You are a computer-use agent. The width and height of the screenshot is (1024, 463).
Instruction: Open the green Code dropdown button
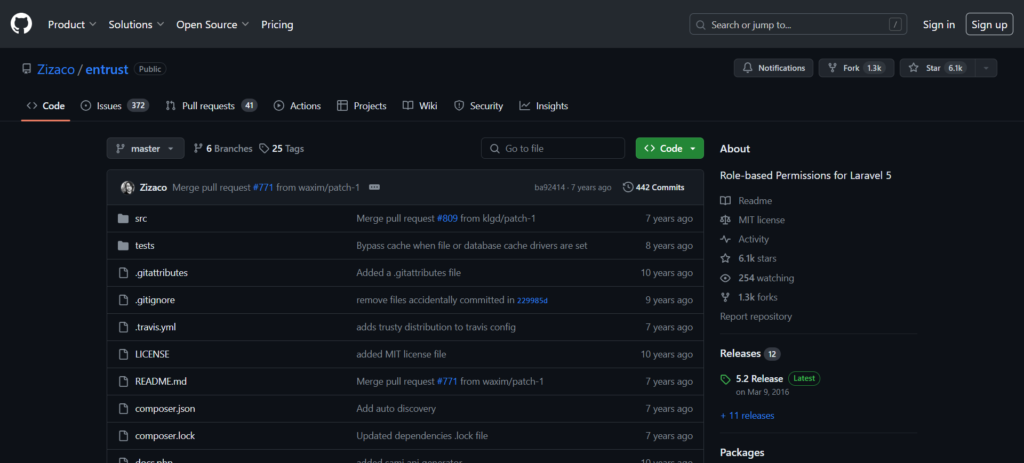669,148
